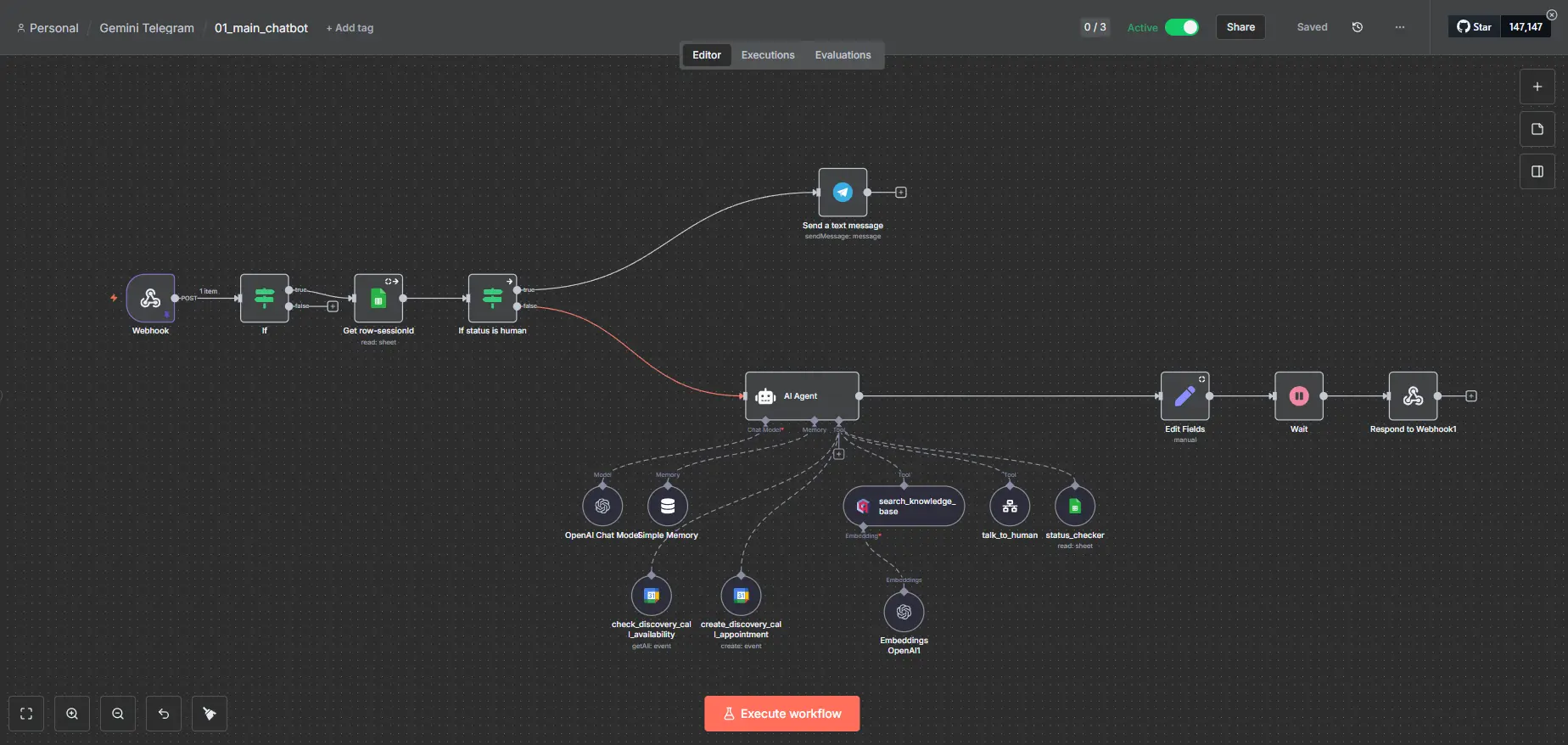Select the Simple Memory node
The height and width of the screenshot is (745, 1568).
click(668, 507)
